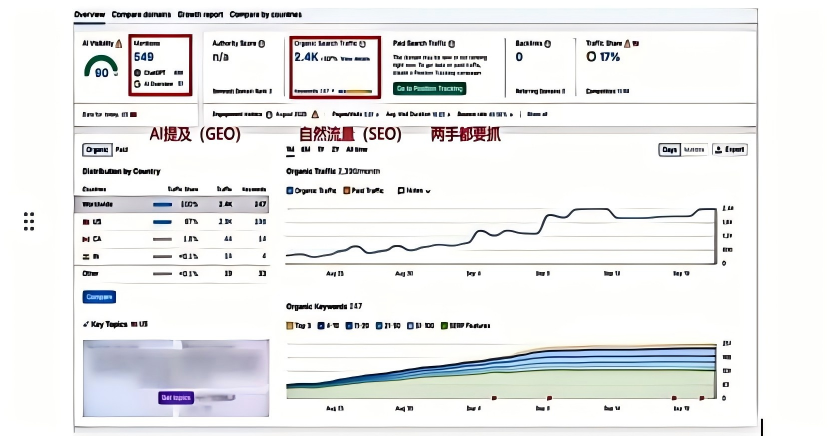Viewport: 835px width, 436px height.
Task: Toggle the Paid Traffic chart checkbox
Action: 347,189
